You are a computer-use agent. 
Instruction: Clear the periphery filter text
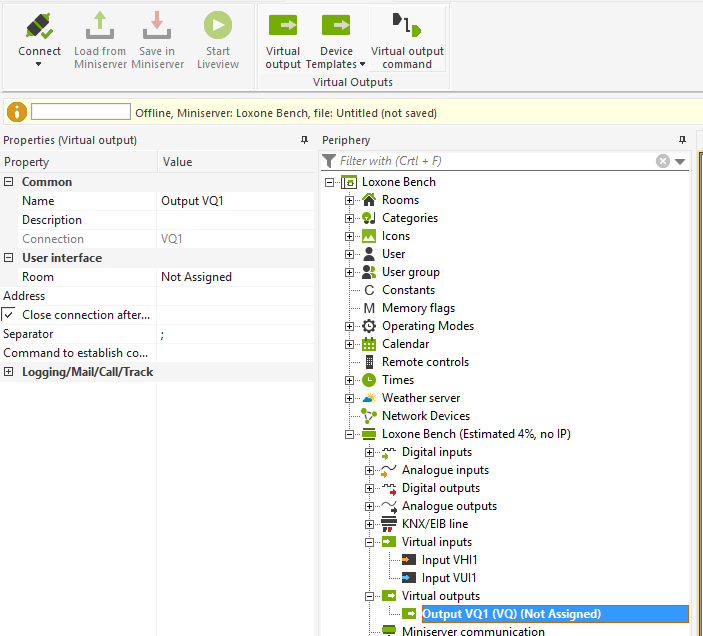tap(663, 161)
